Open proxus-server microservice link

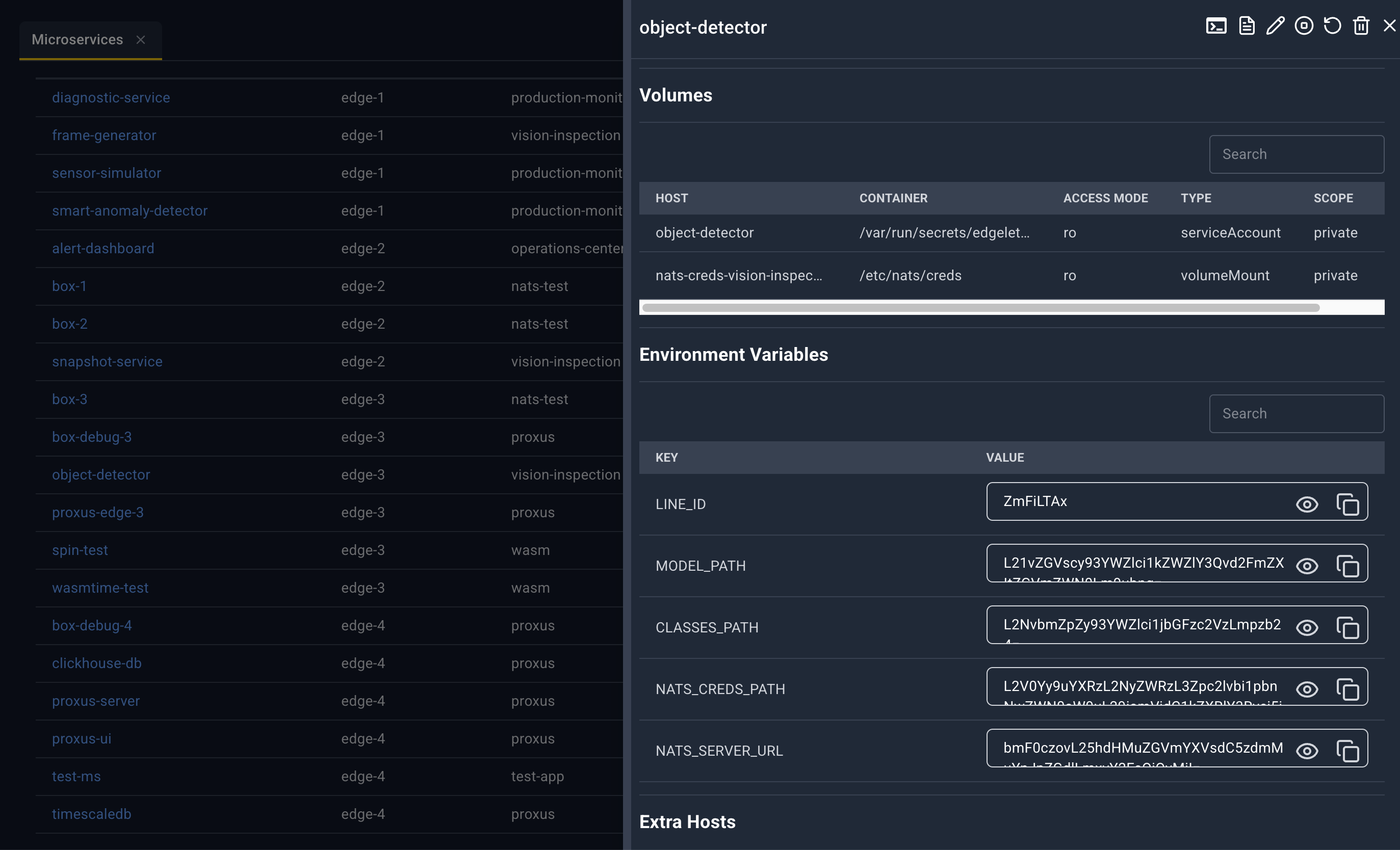(95, 701)
